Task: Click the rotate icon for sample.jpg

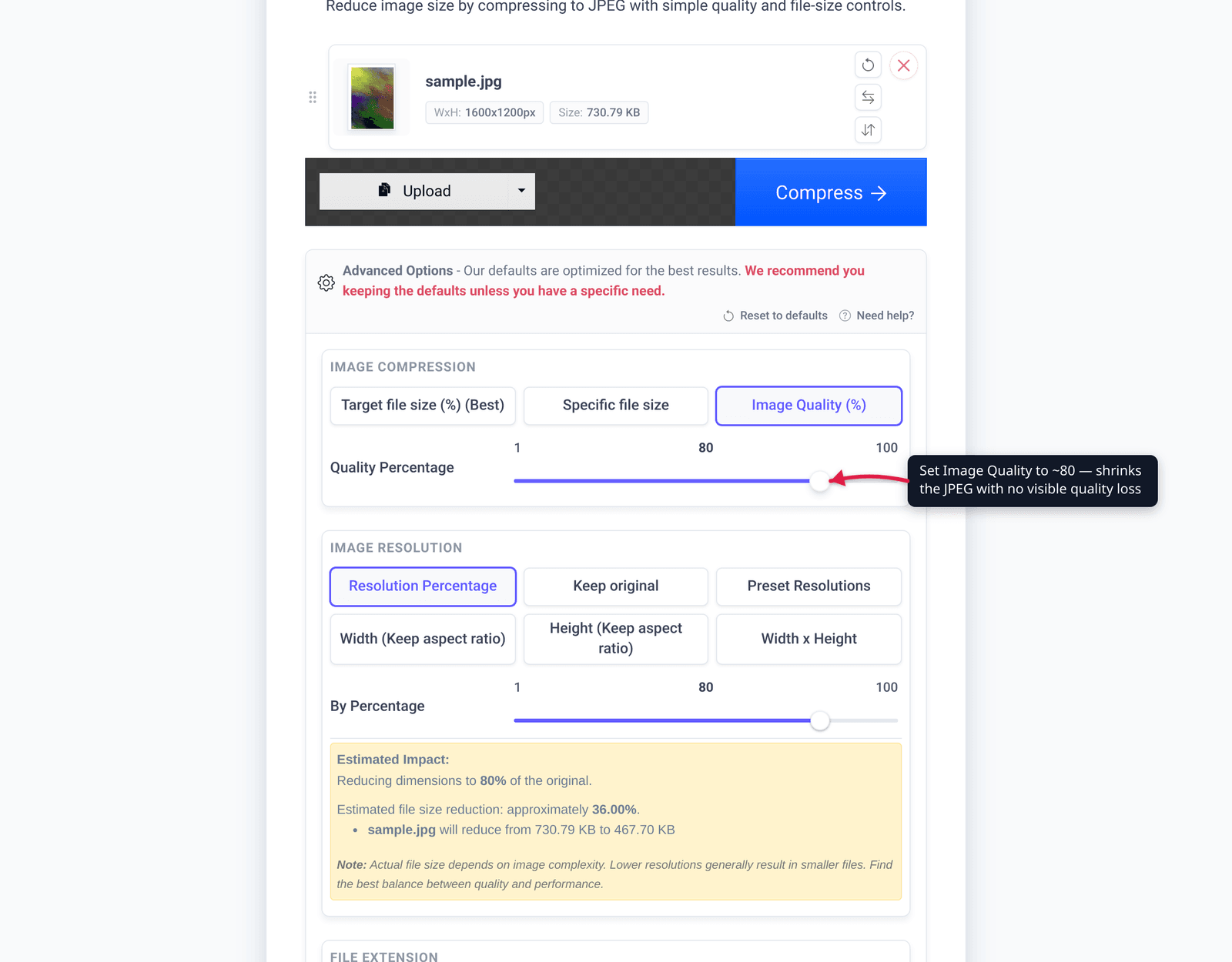Action: click(868, 65)
